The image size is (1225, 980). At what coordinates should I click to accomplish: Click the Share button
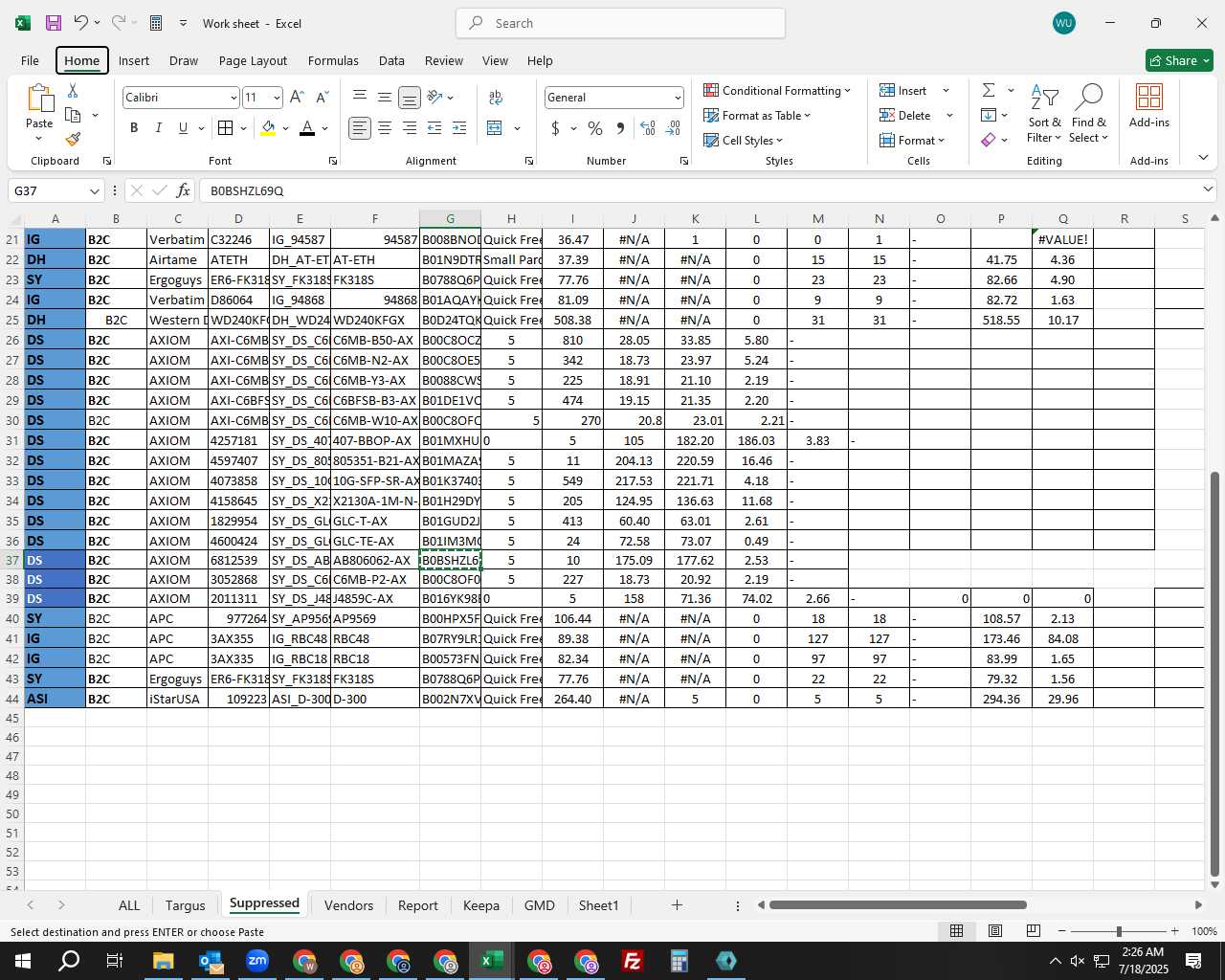click(x=1180, y=60)
